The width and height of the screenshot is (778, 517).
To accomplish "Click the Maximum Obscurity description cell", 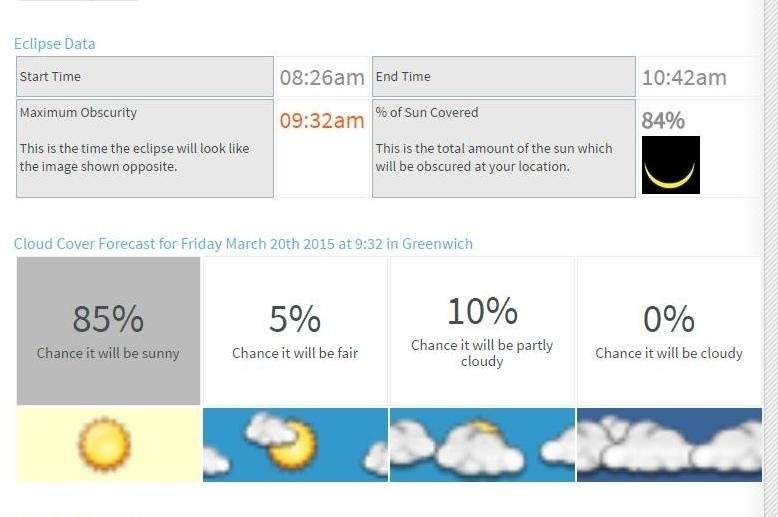I will coord(145,148).
